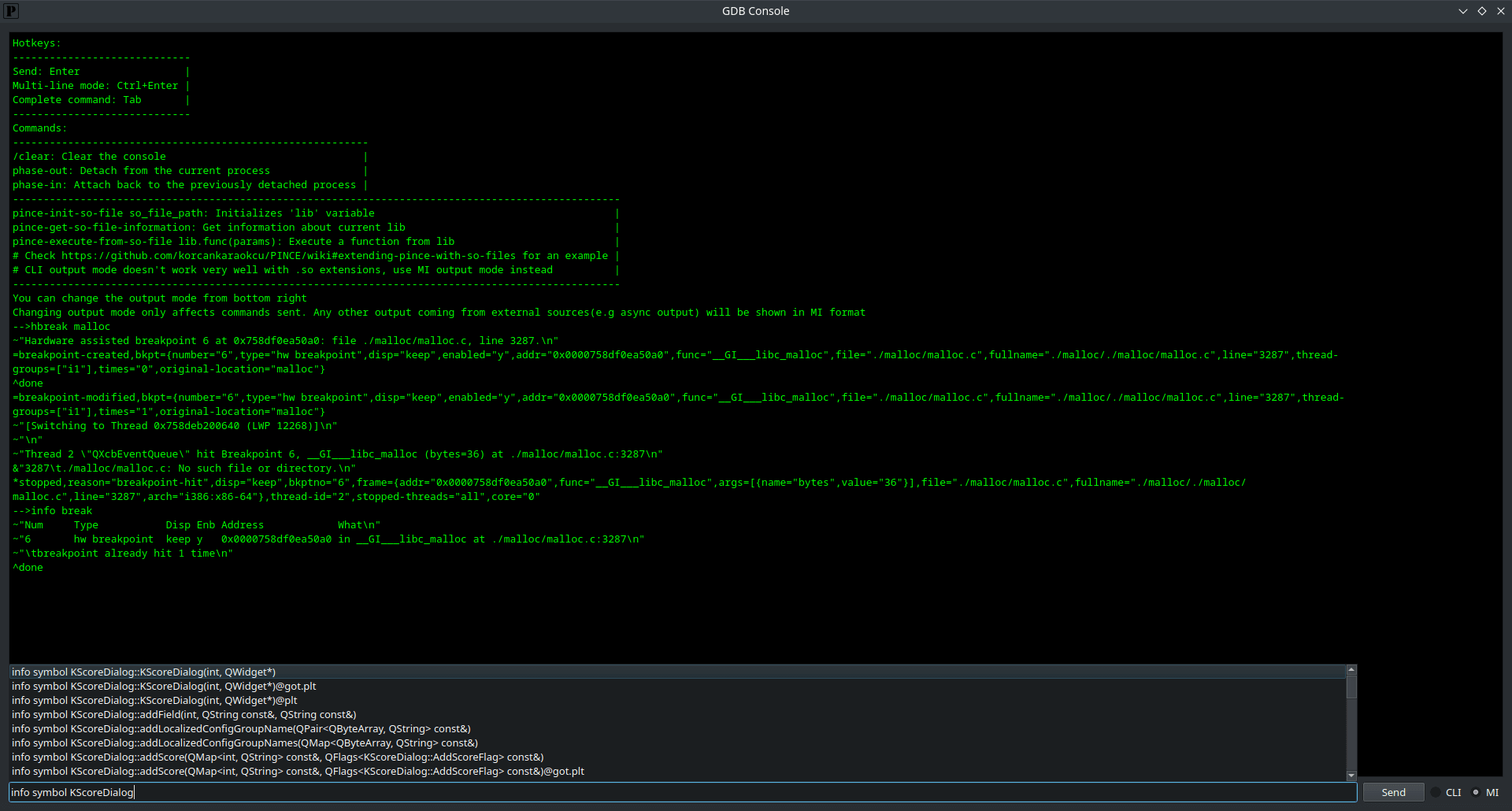Select completion 'KScoreDialog(int, QWidget*)' without suffix
The image size is (1512, 811).
tap(677, 672)
